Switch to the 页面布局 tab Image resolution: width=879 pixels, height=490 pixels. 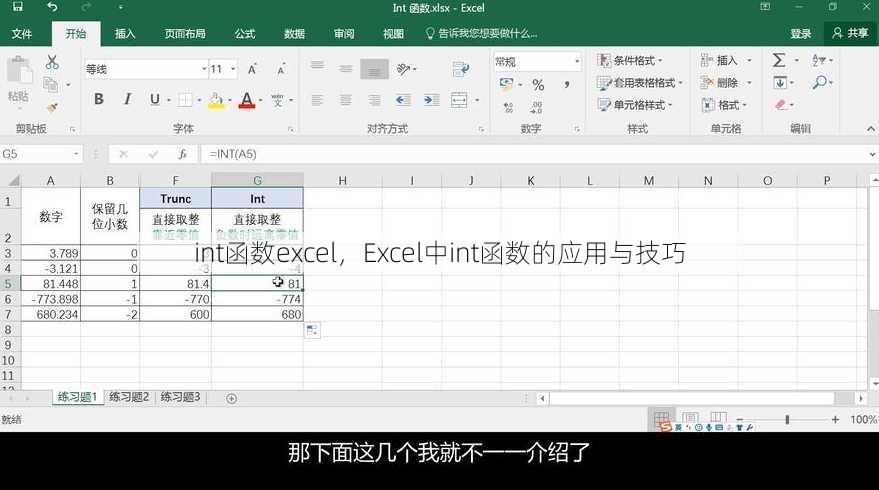(185, 34)
